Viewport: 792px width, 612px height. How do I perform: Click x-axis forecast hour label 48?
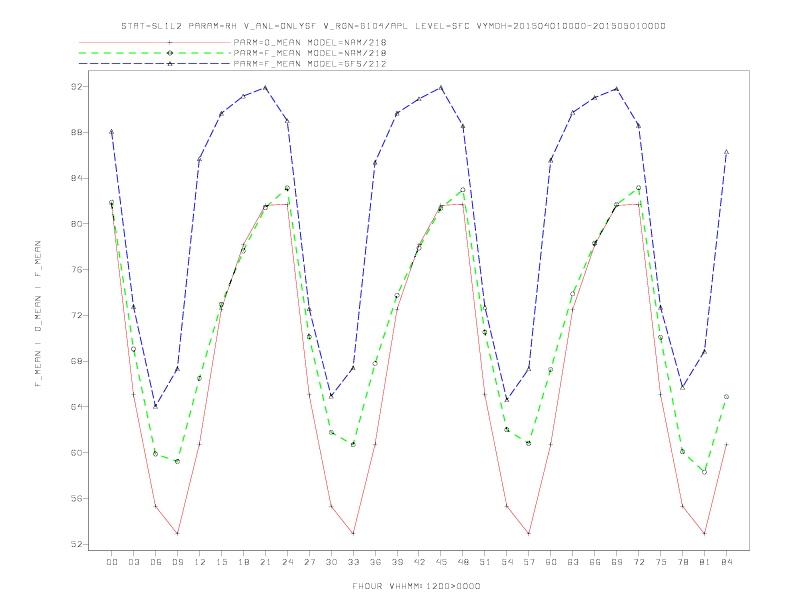pyautogui.click(x=463, y=562)
